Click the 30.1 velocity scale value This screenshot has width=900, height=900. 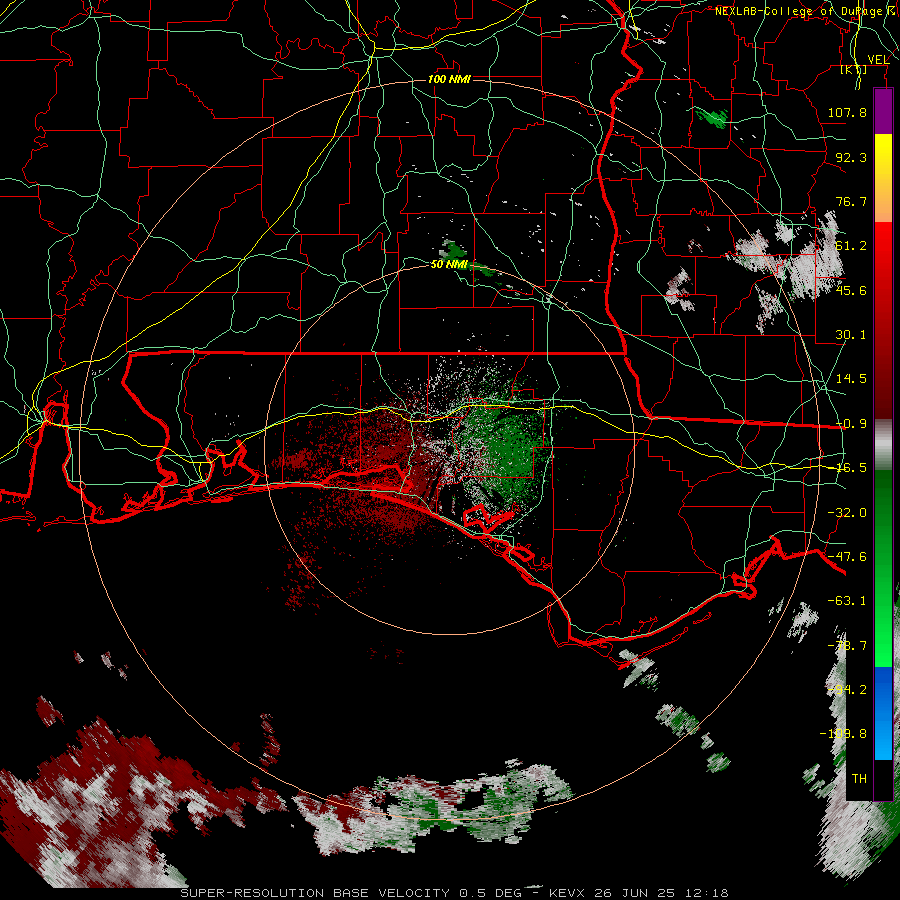coord(851,335)
